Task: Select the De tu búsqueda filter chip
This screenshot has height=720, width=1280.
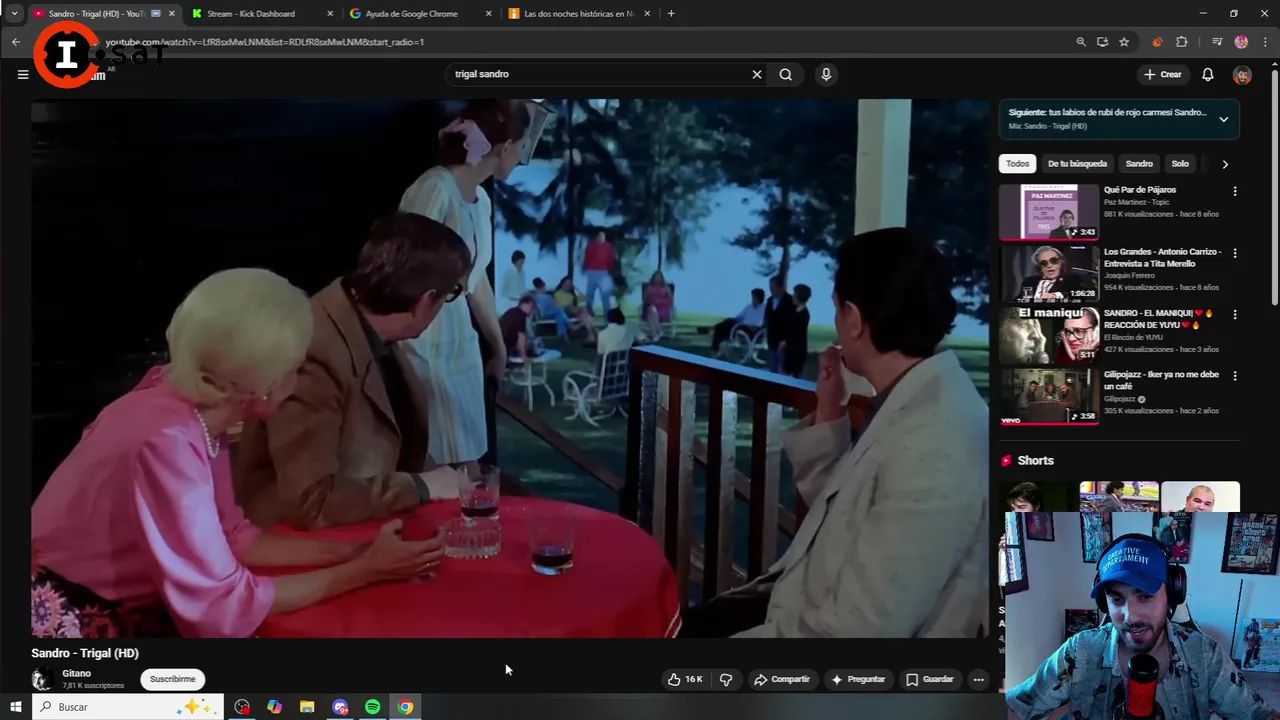Action: click(x=1077, y=164)
